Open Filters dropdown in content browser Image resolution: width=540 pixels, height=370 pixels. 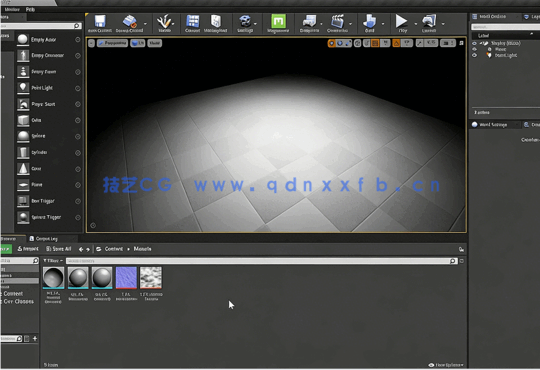(53, 261)
